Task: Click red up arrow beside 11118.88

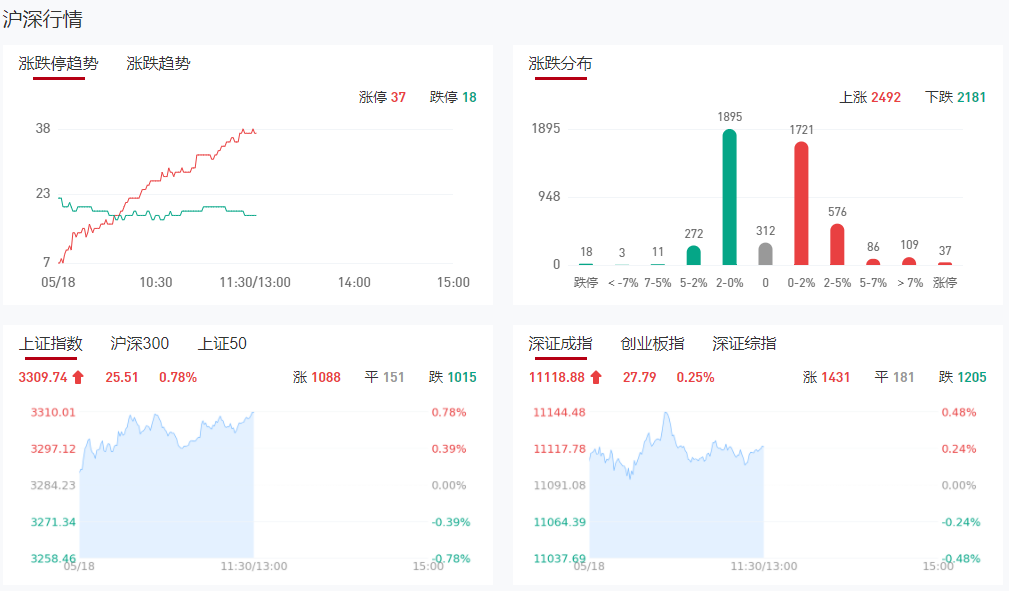Action: [x=596, y=377]
